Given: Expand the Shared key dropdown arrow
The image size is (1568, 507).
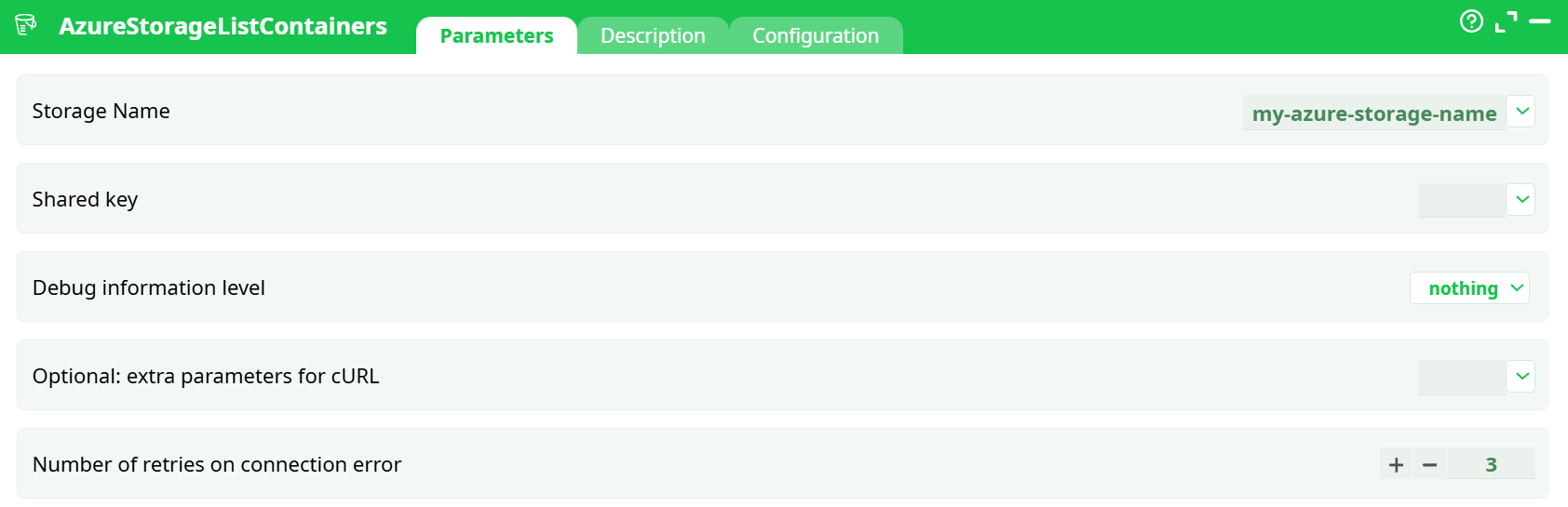Looking at the screenshot, I should [1521, 199].
